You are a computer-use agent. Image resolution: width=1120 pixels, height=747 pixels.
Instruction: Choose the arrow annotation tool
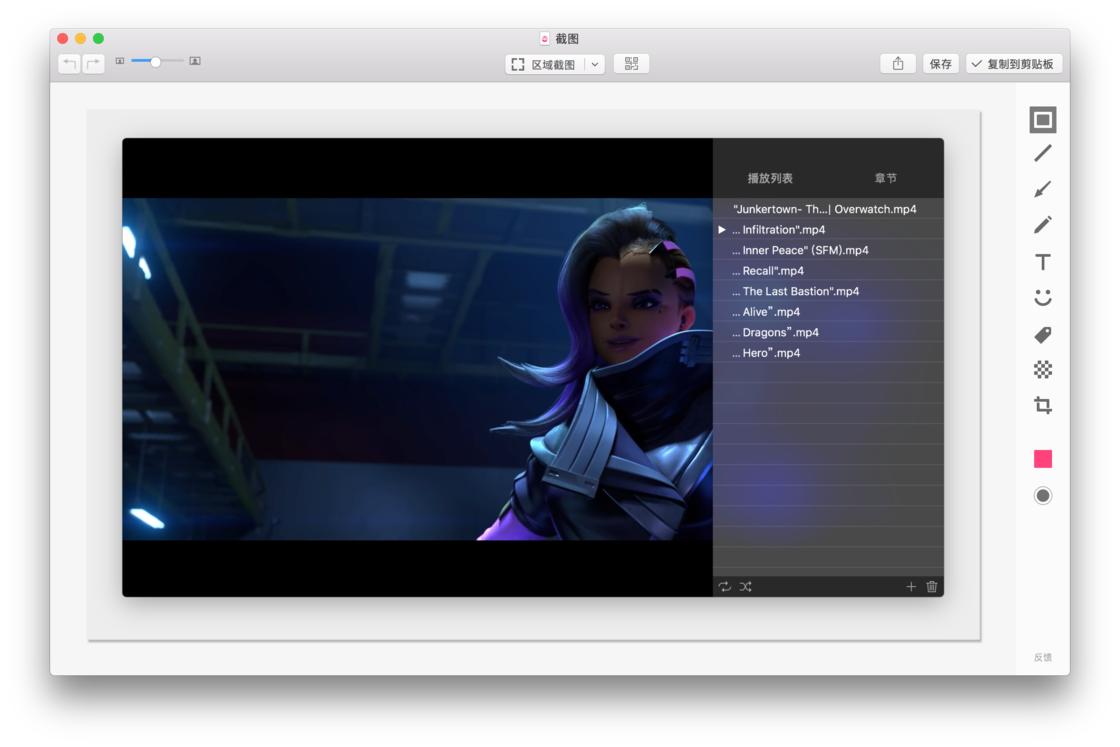click(x=1042, y=189)
